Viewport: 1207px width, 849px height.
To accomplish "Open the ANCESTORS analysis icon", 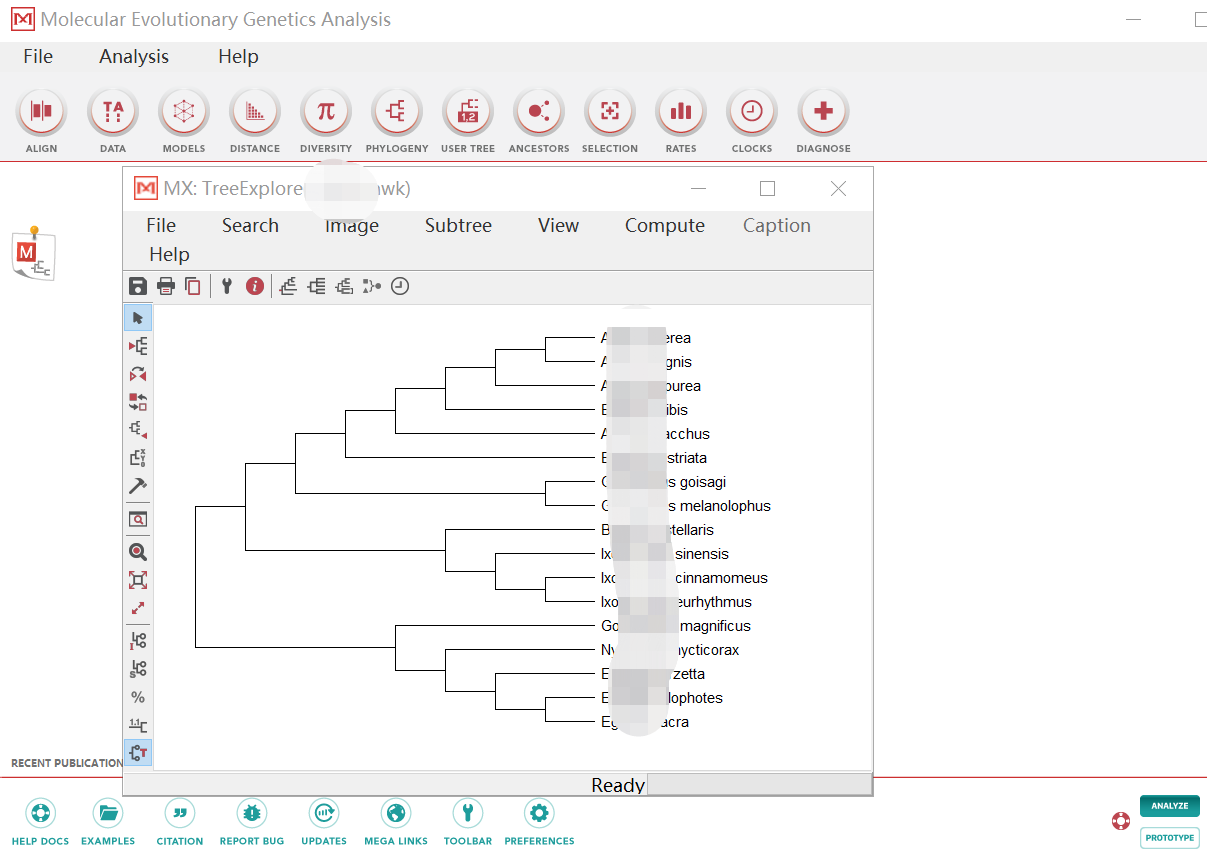I will click(539, 112).
